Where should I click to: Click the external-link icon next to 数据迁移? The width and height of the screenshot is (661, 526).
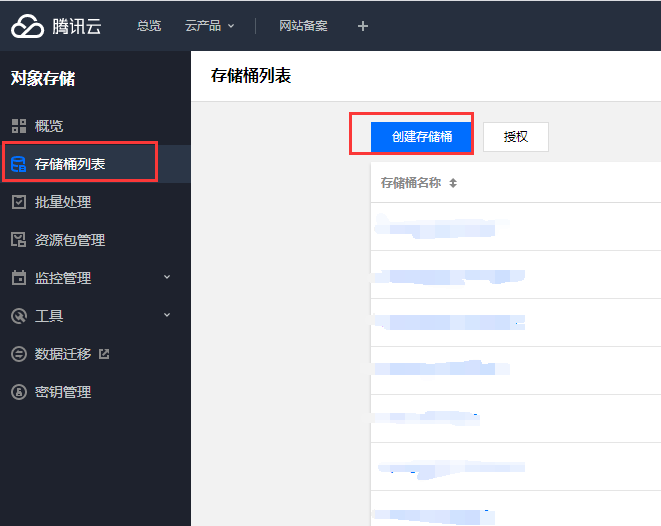pos(104,354)
